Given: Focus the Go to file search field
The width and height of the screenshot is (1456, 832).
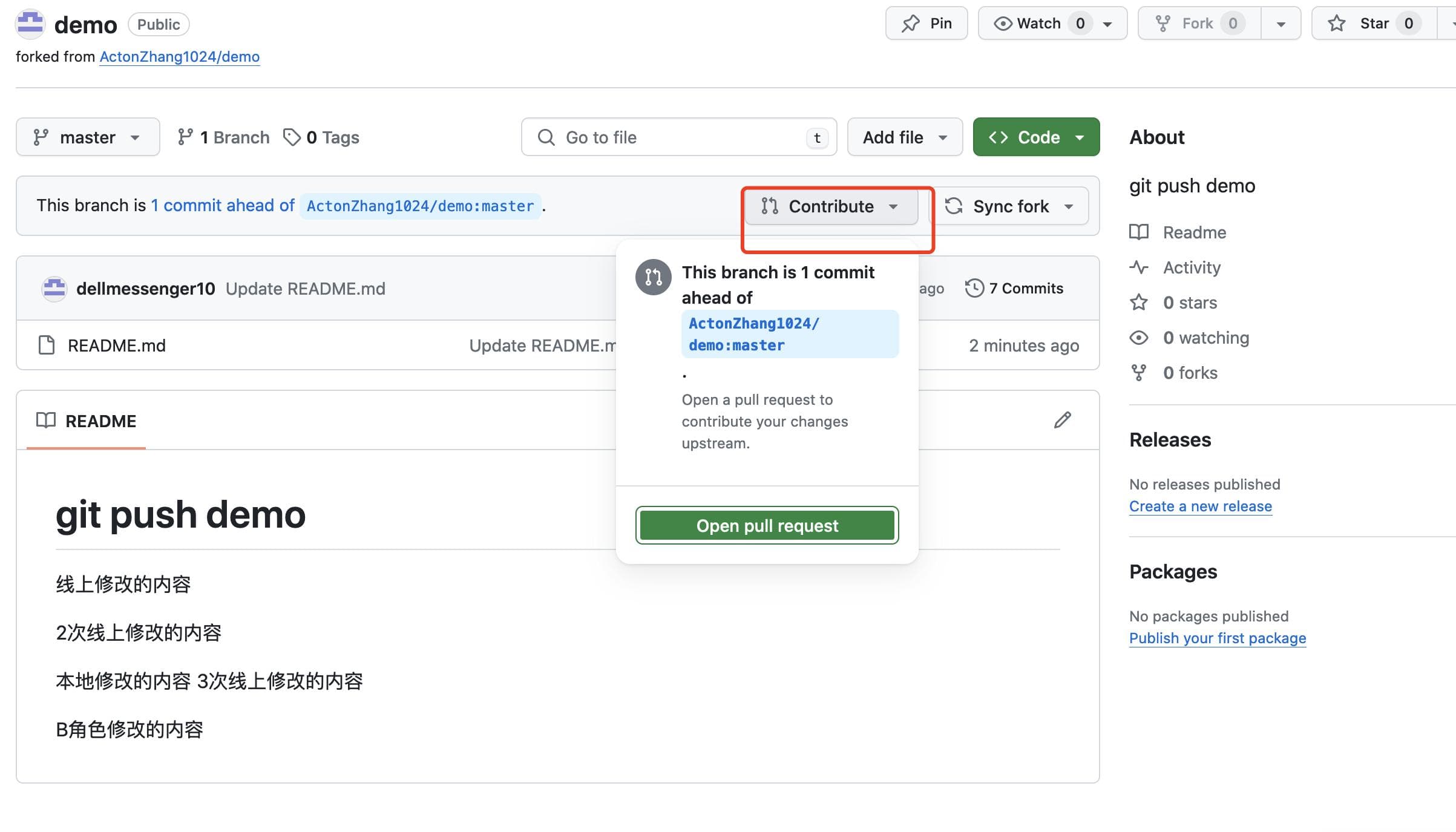Looking at the screenshot, I should tap(679, 137).
